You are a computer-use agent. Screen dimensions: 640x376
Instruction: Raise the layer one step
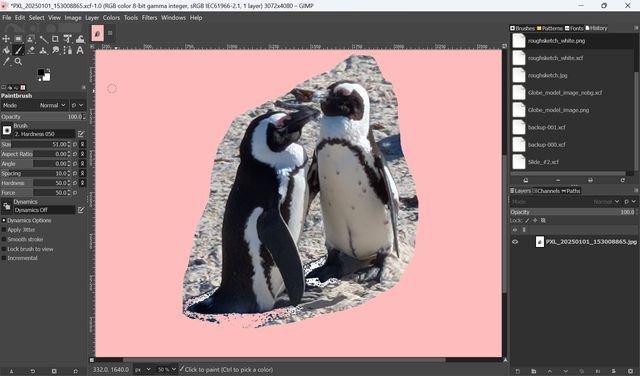(550, 371)
